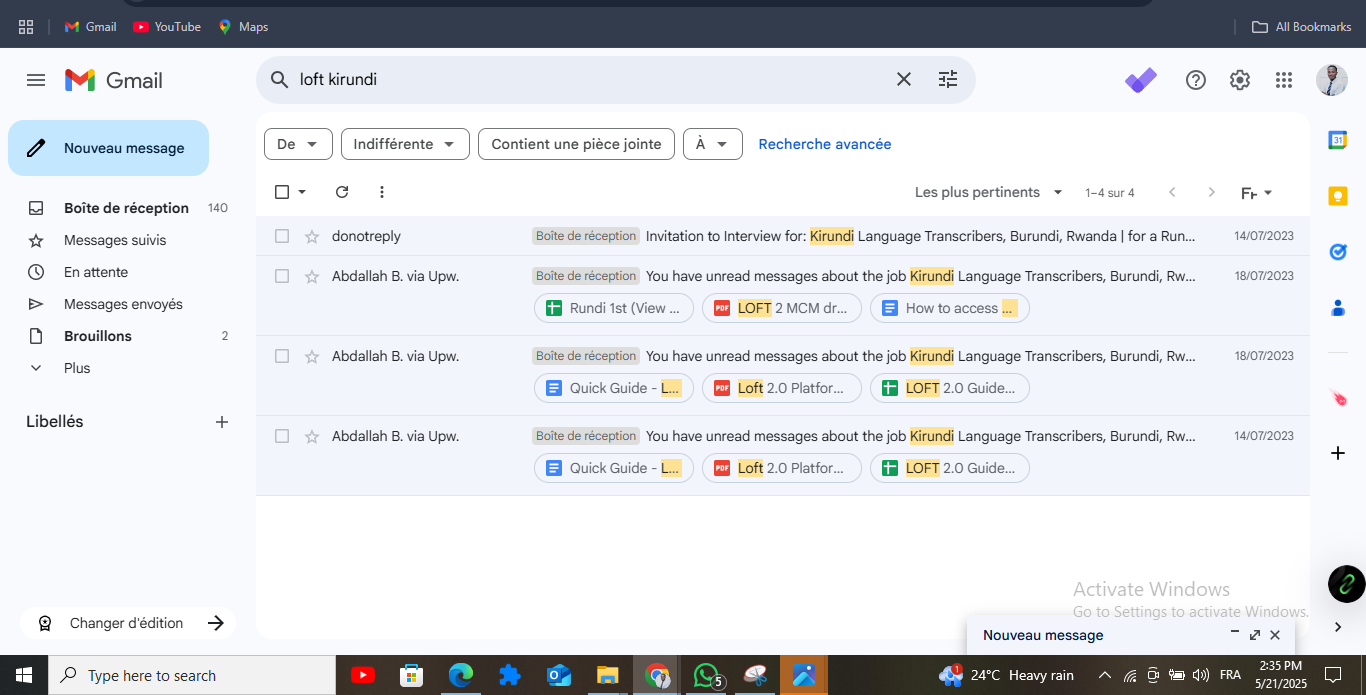Open the Support help icon
Viewport: 1366px width, 695px height.
pos(1196,80)
